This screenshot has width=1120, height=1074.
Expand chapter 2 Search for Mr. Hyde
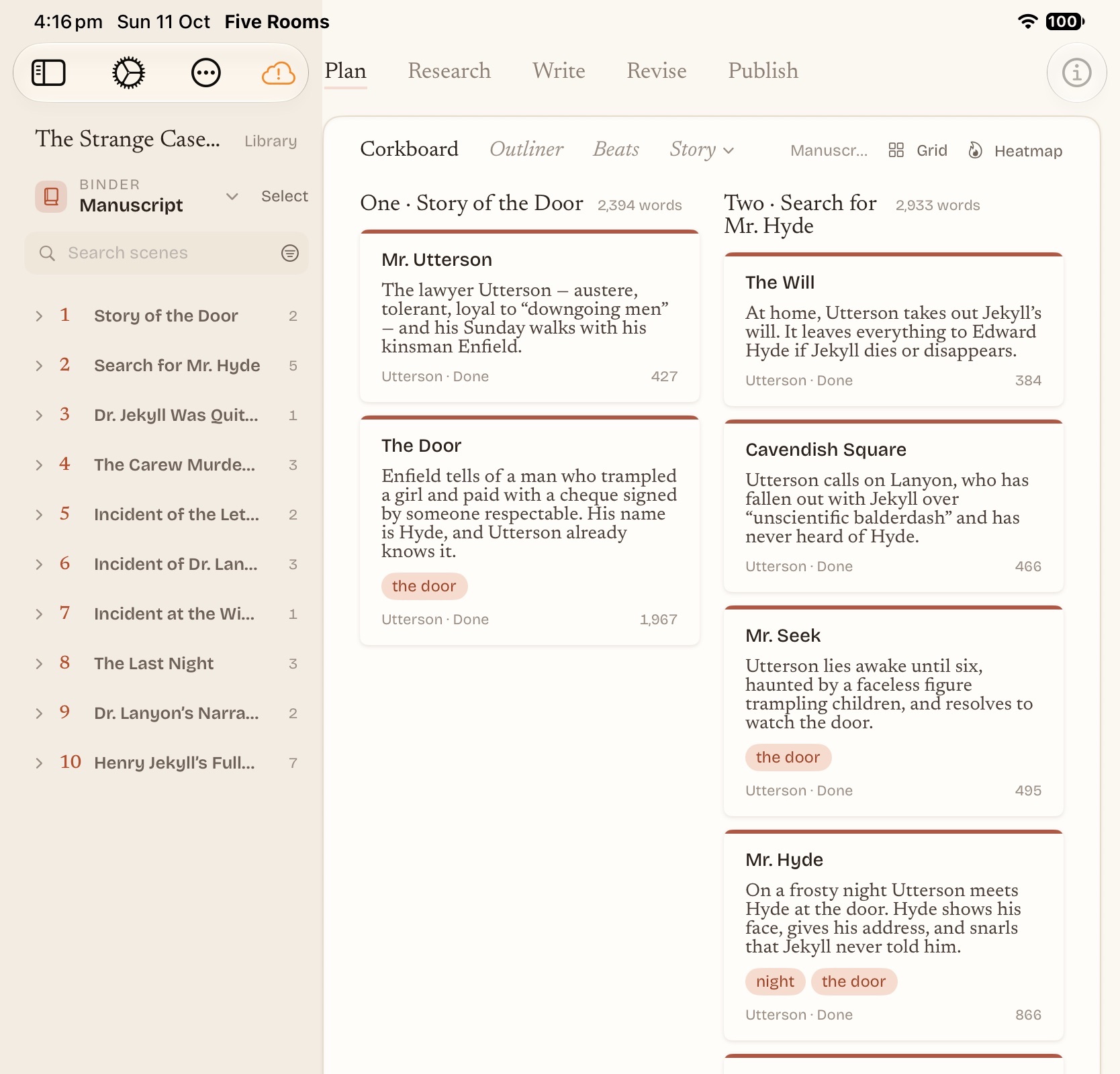tap(39, 366)
